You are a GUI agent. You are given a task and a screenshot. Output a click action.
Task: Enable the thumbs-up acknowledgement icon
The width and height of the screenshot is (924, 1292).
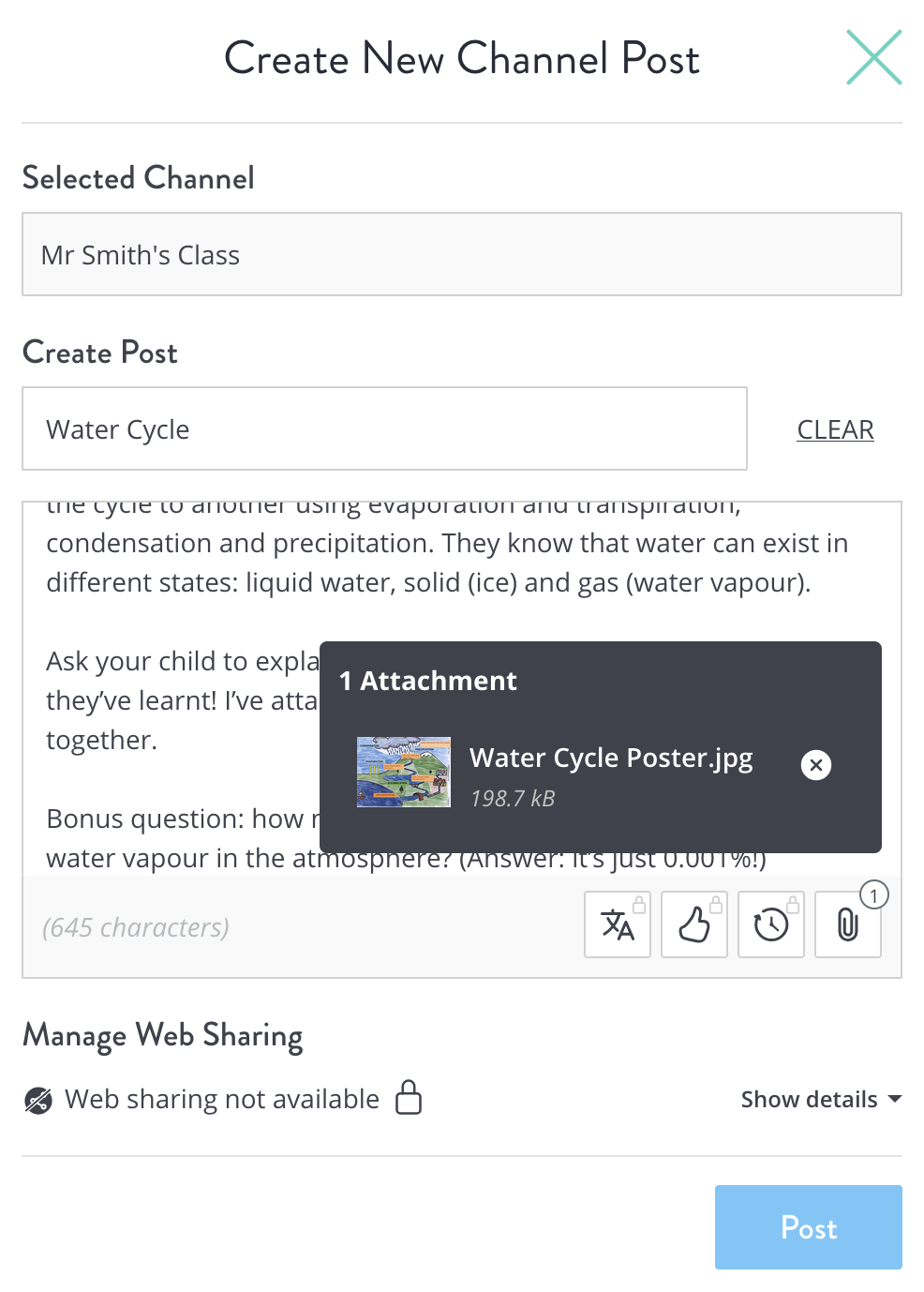point(694,924)
